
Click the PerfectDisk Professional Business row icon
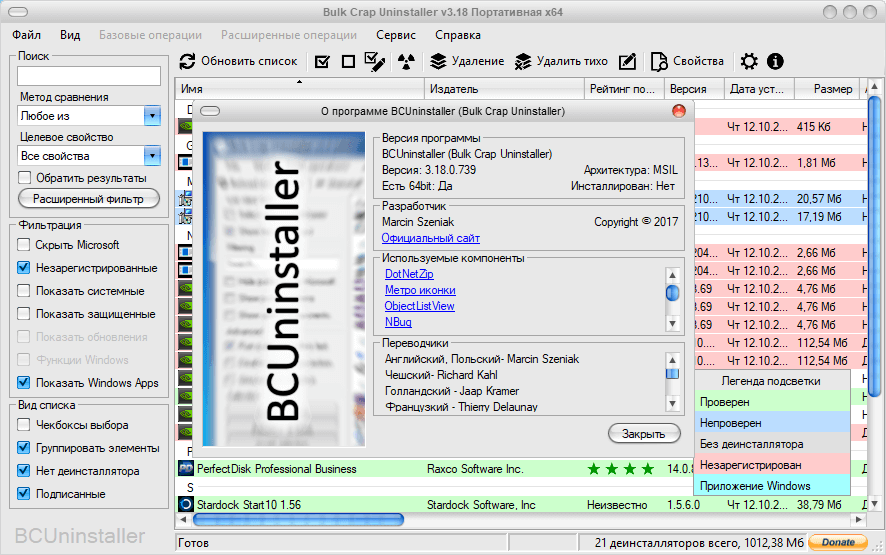point(186,469)
